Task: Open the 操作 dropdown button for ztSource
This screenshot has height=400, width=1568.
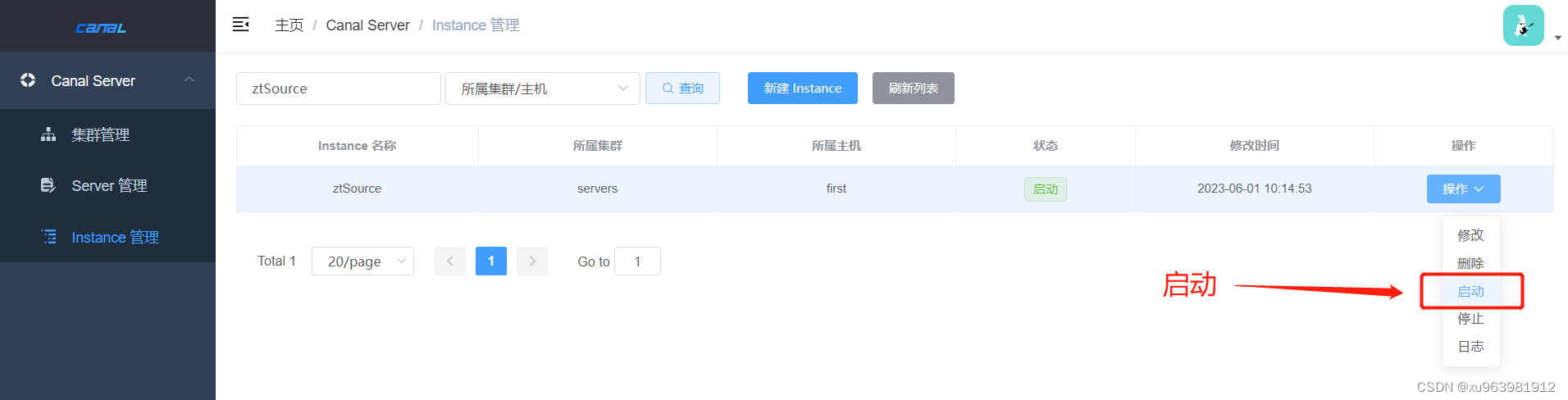Action: (x=1463, y=189)
